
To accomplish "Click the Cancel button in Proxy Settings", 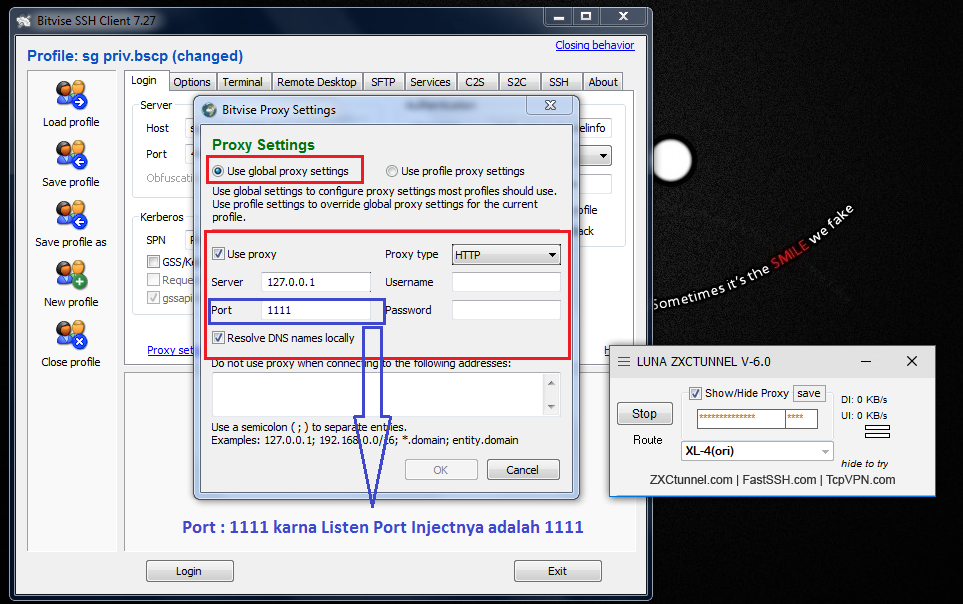I will click(x=523, y=470).
